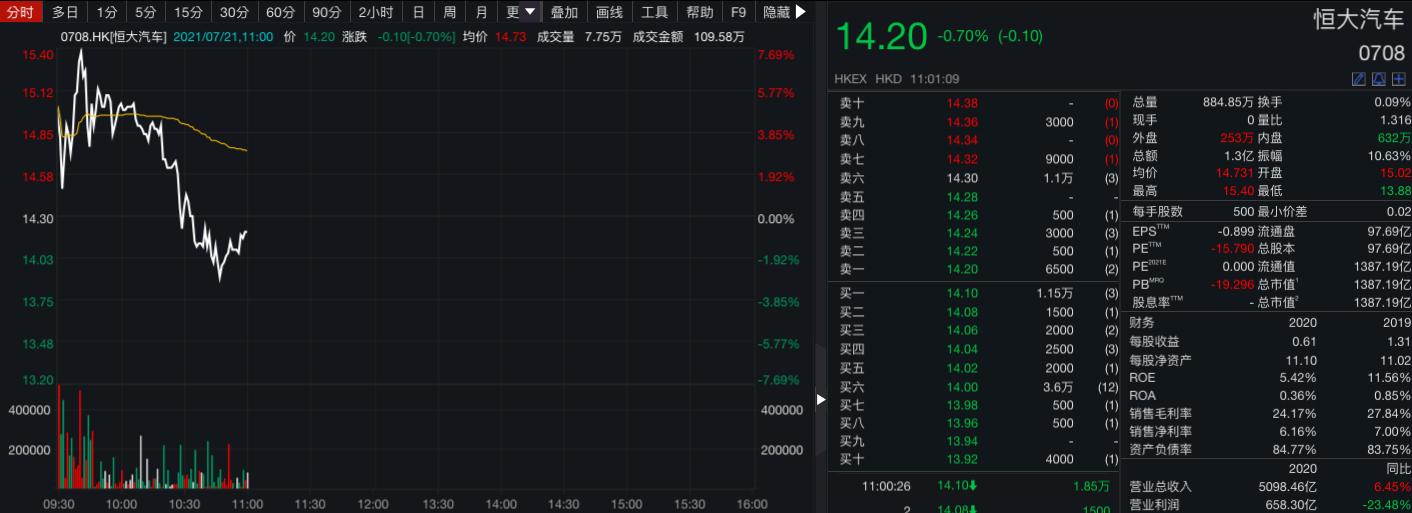Open the 帮助 help menu
The height and width of the screenshot is (513, 1412).
pyautogui.click(x=699, y=12)
